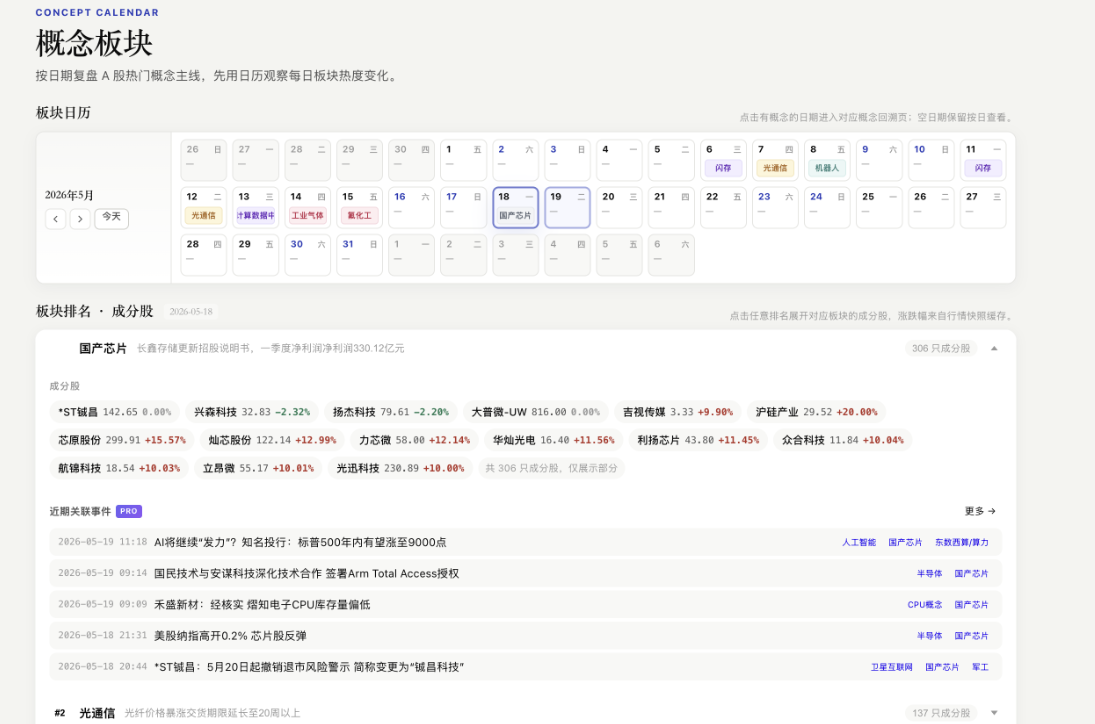Viewport: 1095px width, 724px height.
Task: Select May 25 calendar day
Action: [x=879, y=207]
